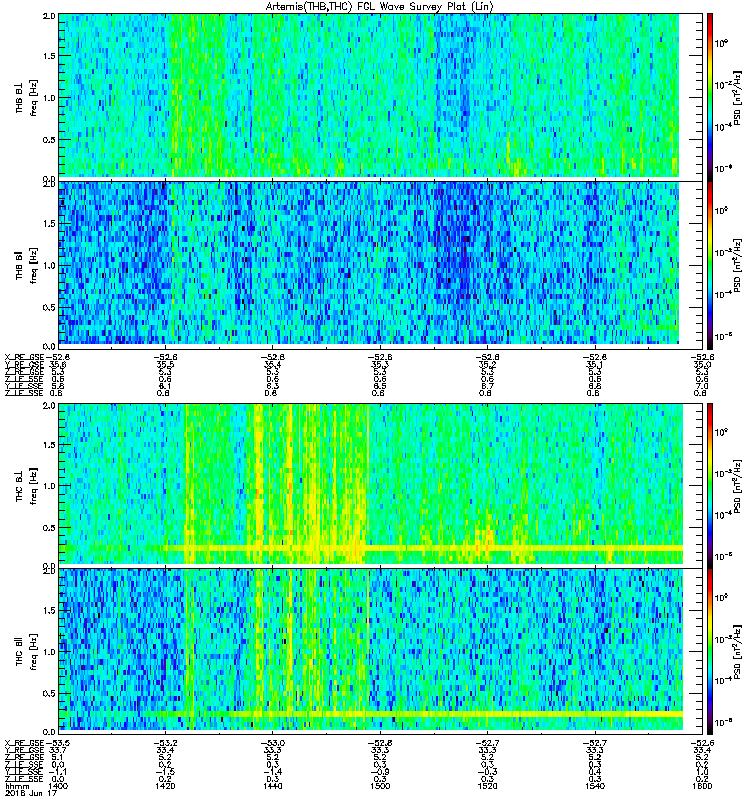Viewport: 750px width, 800px height.
Task: Click the plot title 'Artemis(THB,THC) FGL Wave Survey Plot (Lin)'
Action: click(380, 6)
